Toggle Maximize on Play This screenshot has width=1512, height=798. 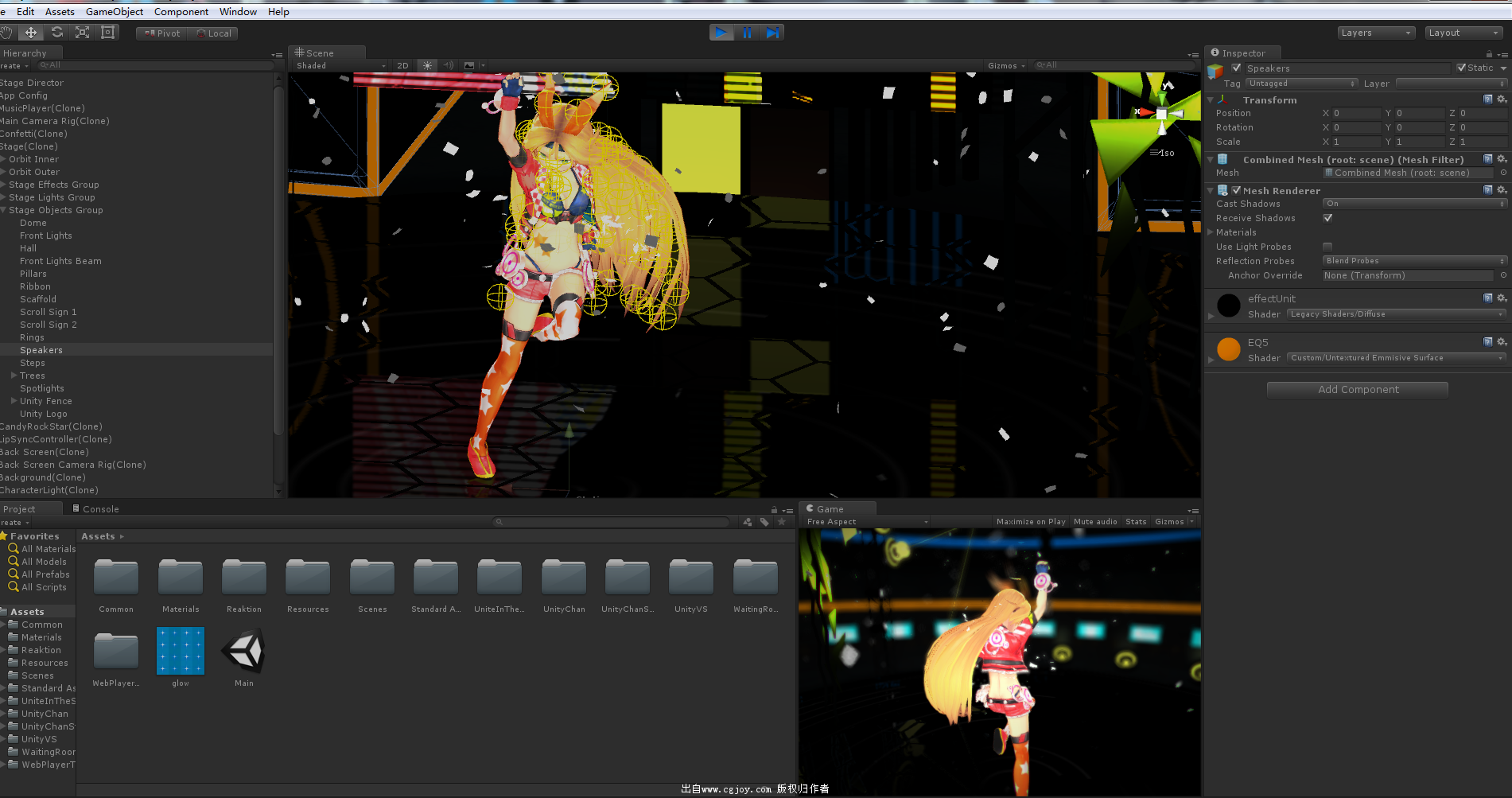click(x=1031, y=522)
